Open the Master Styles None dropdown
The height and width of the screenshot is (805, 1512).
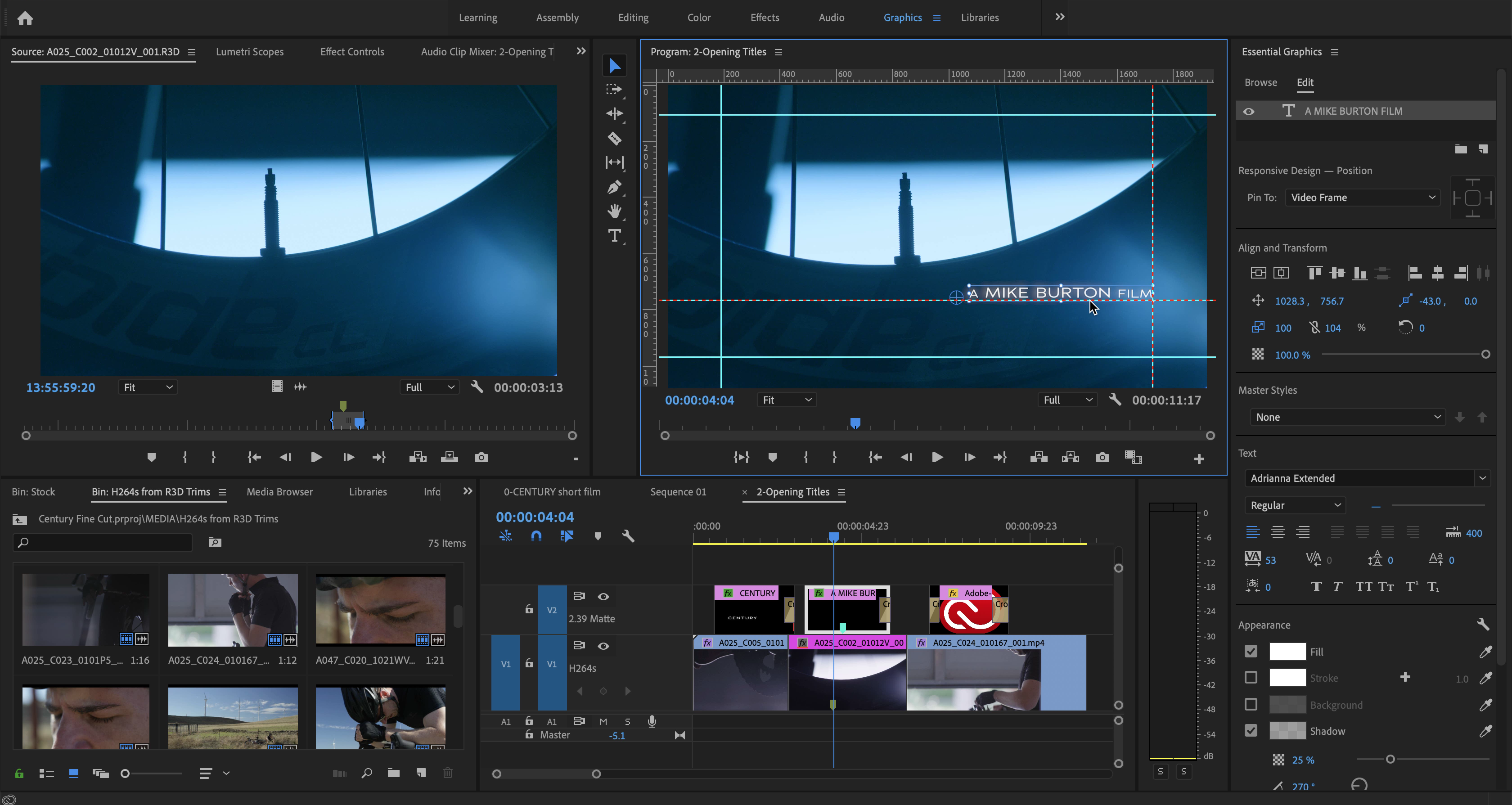(x=1347, y=417)
